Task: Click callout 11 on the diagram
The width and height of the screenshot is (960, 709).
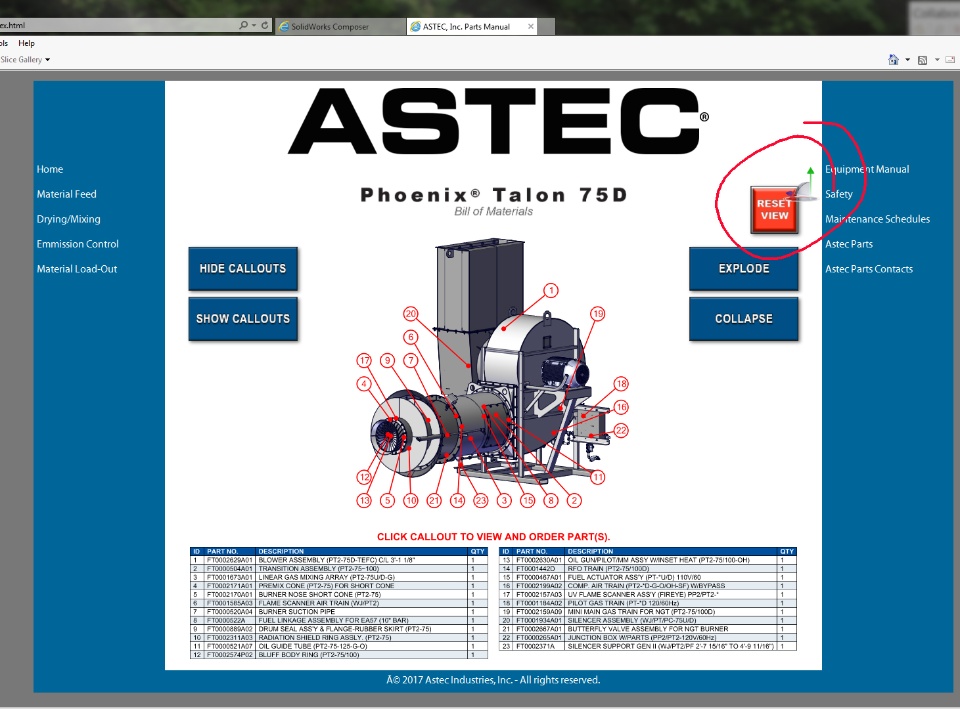Action: (x=598, y=476)
